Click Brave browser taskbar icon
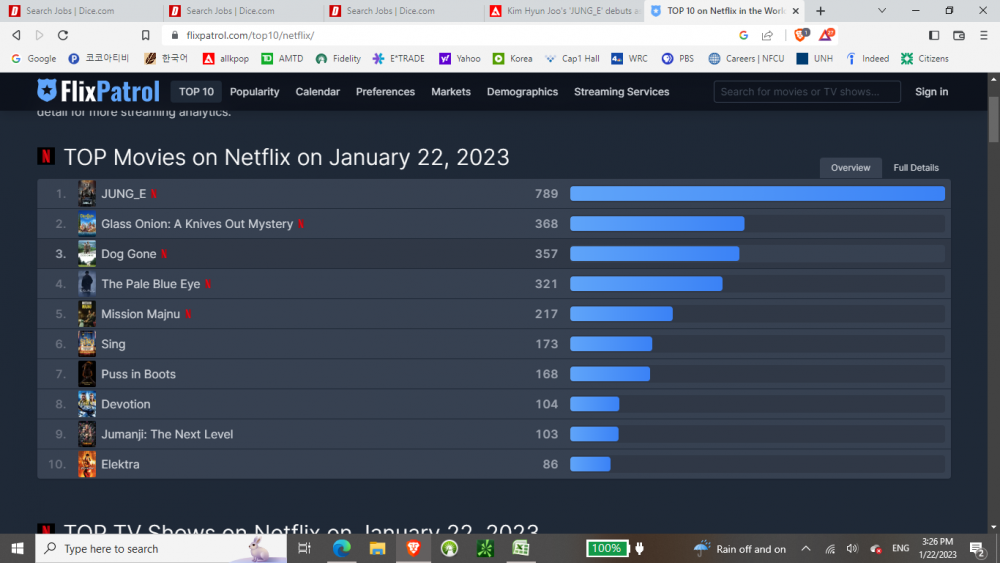Screen dimensions: 1000x563 tap(413, 548)
